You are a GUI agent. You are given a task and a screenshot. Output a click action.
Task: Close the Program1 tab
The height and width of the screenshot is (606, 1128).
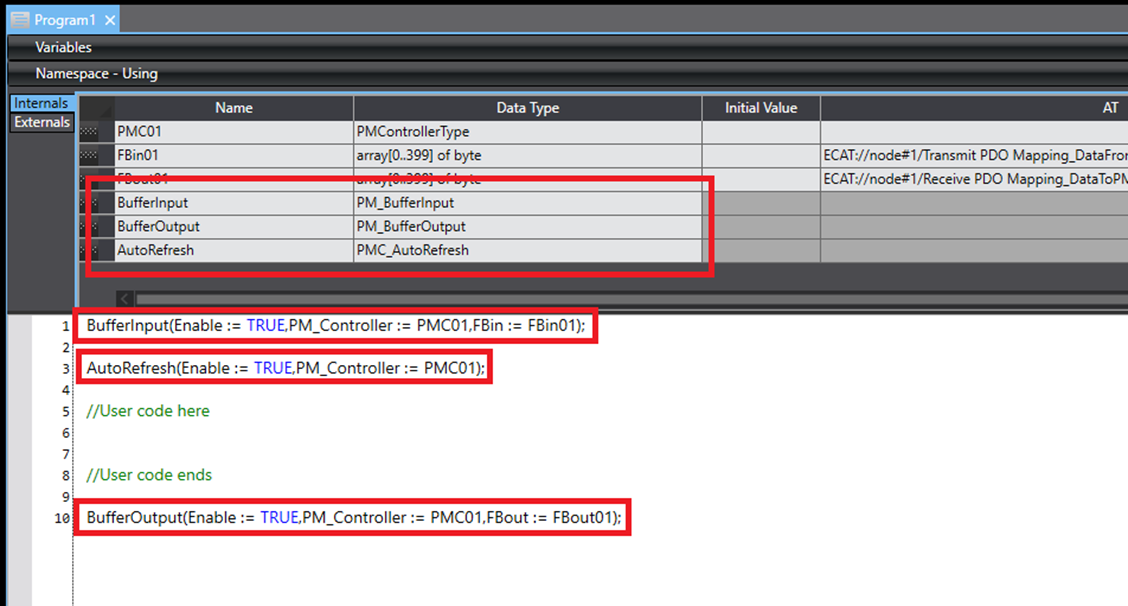(110, 20)
